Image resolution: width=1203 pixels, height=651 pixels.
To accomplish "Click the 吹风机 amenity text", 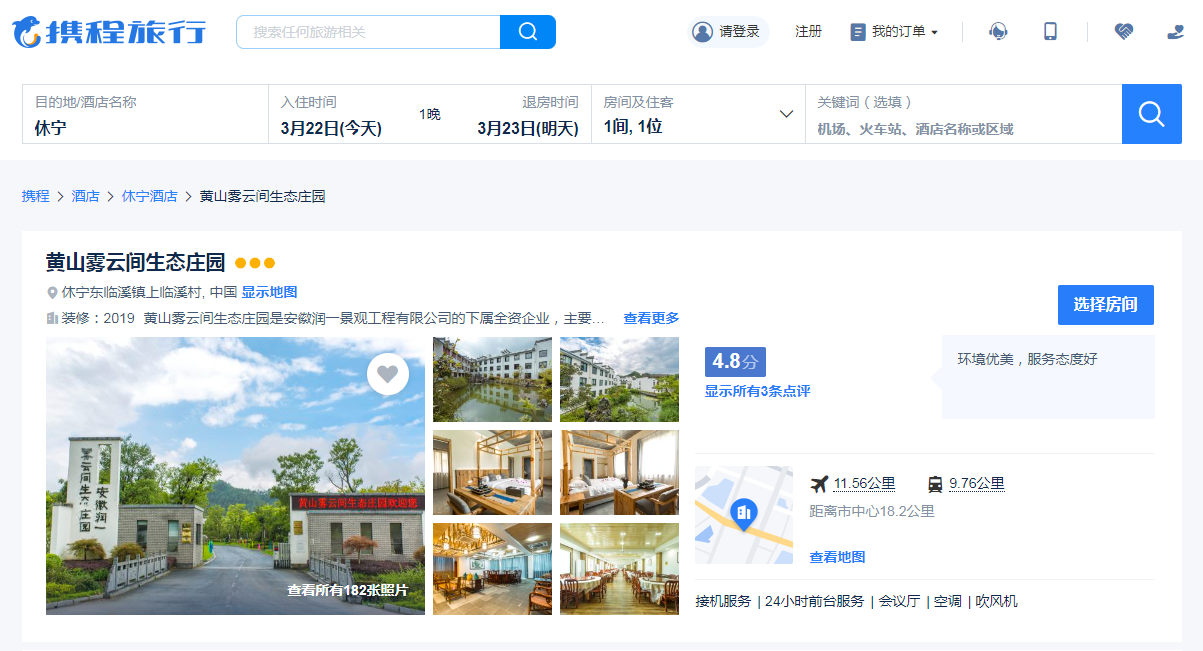I will (997, 601).
